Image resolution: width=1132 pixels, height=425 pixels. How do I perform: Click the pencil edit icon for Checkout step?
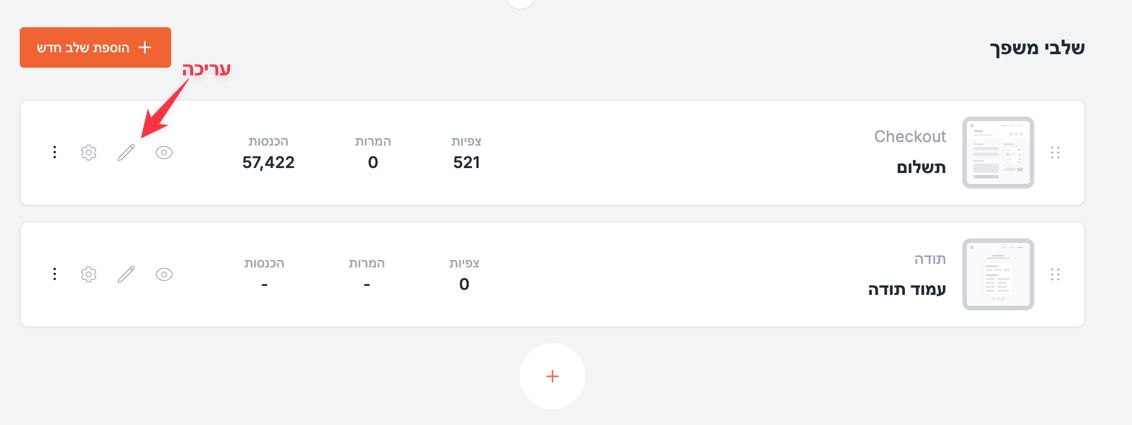(126, 153)
